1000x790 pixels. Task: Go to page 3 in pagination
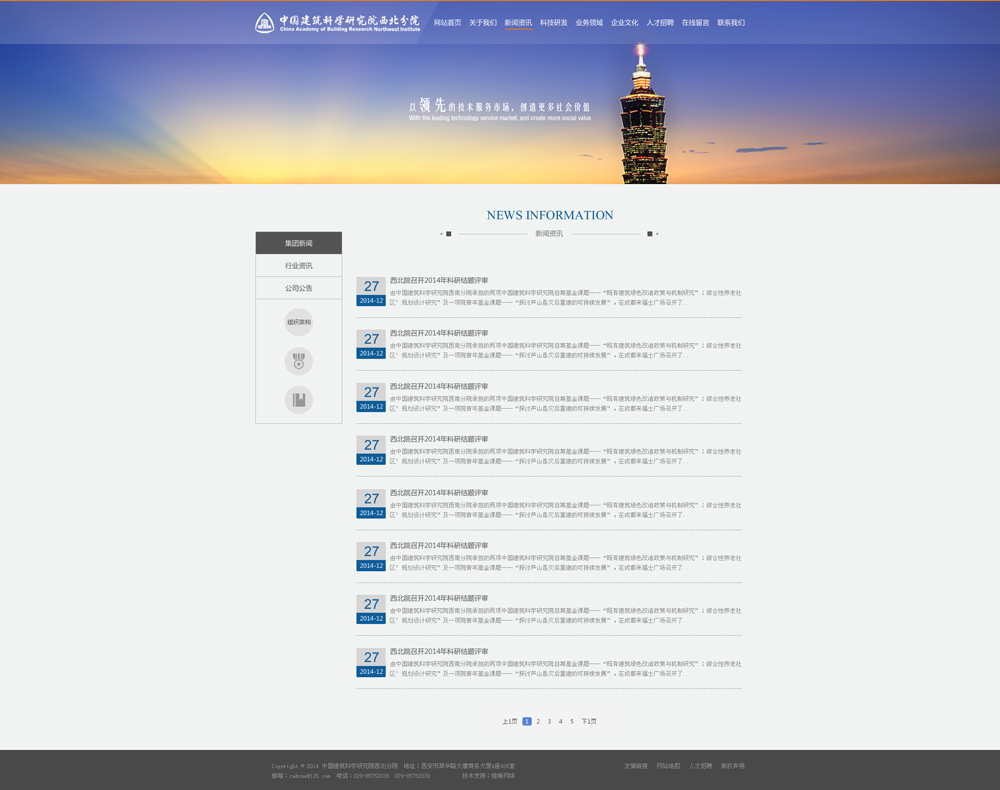point(549,721)
